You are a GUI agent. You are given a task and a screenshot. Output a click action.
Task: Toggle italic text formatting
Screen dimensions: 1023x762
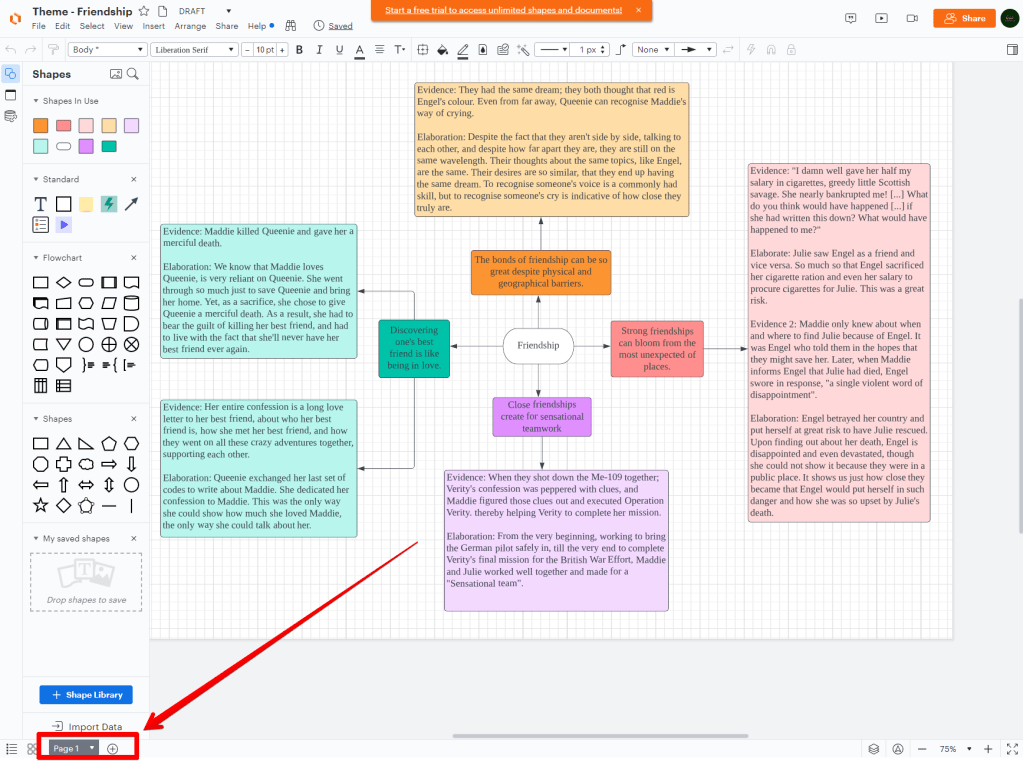(320, 49)
